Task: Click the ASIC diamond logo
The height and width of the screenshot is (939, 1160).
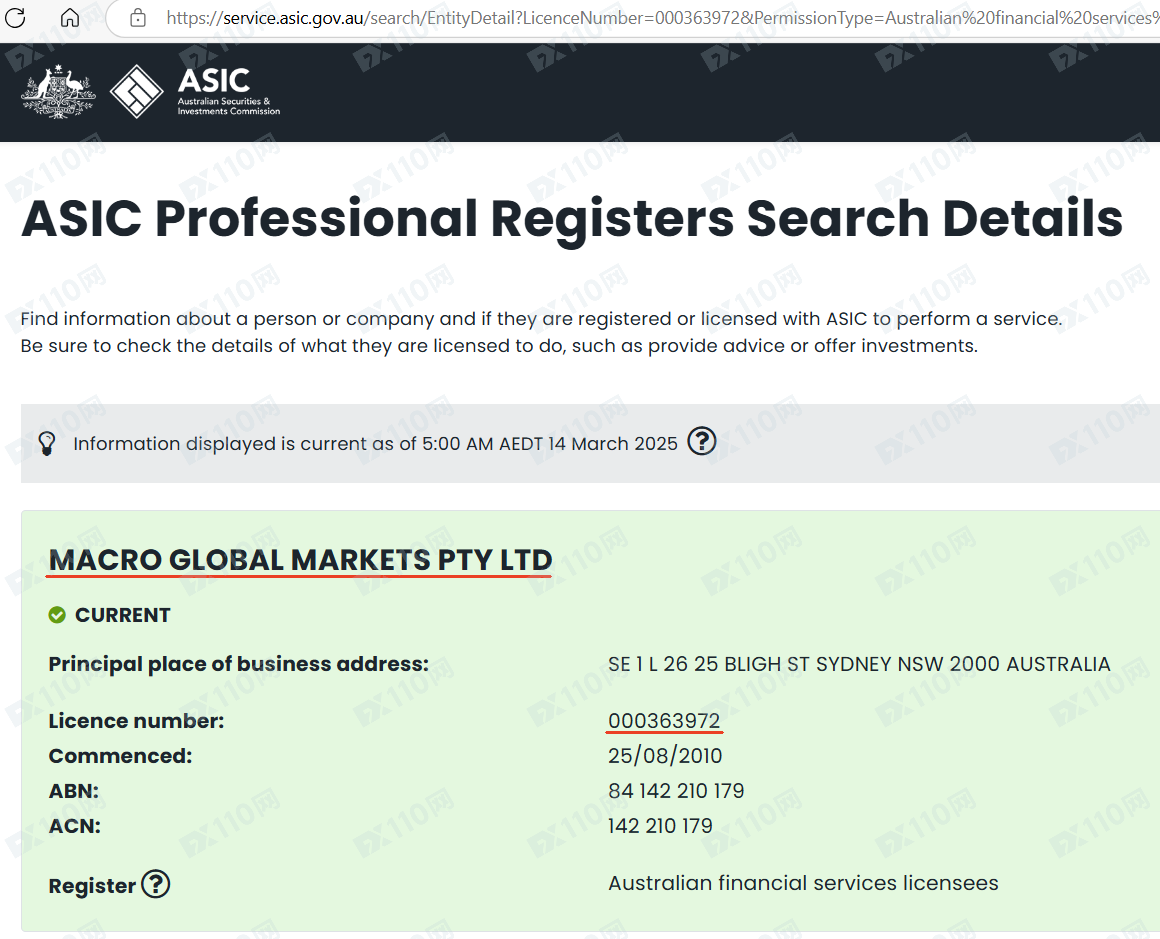Action: tap(137, 92)
